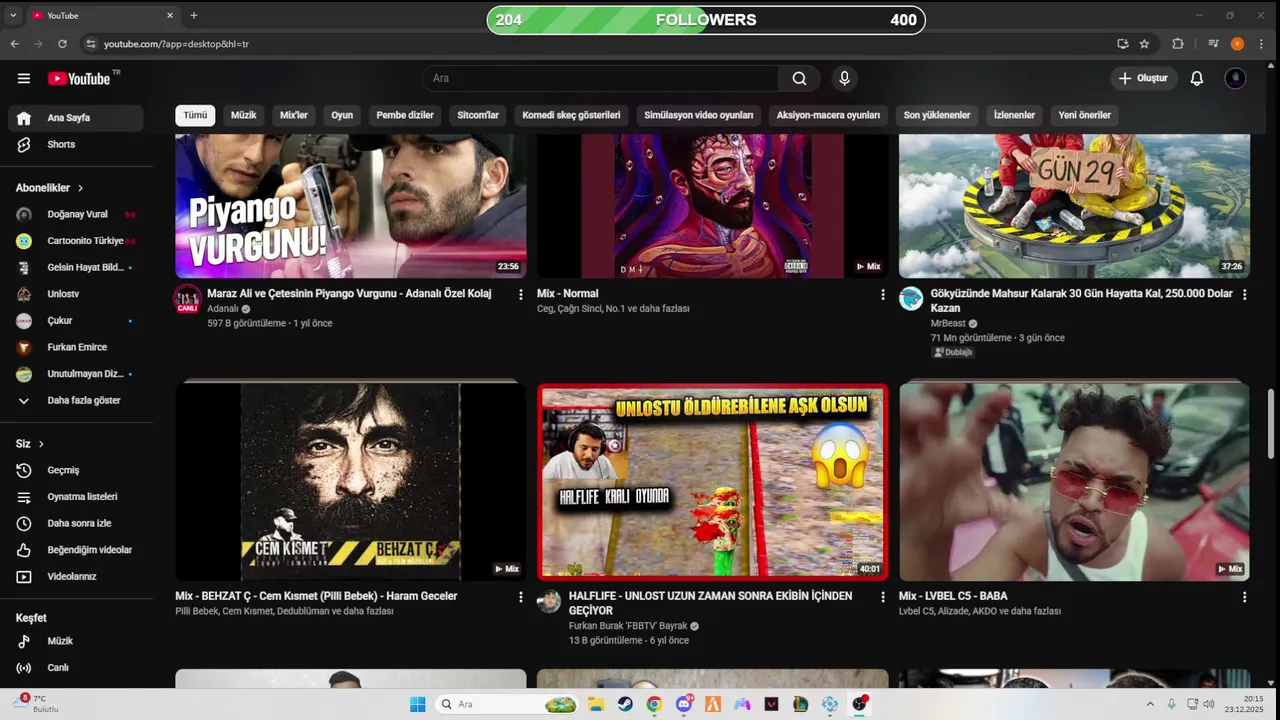Open the YouTube account avatar menu

pyautogui.click(x=1236, y=78)
